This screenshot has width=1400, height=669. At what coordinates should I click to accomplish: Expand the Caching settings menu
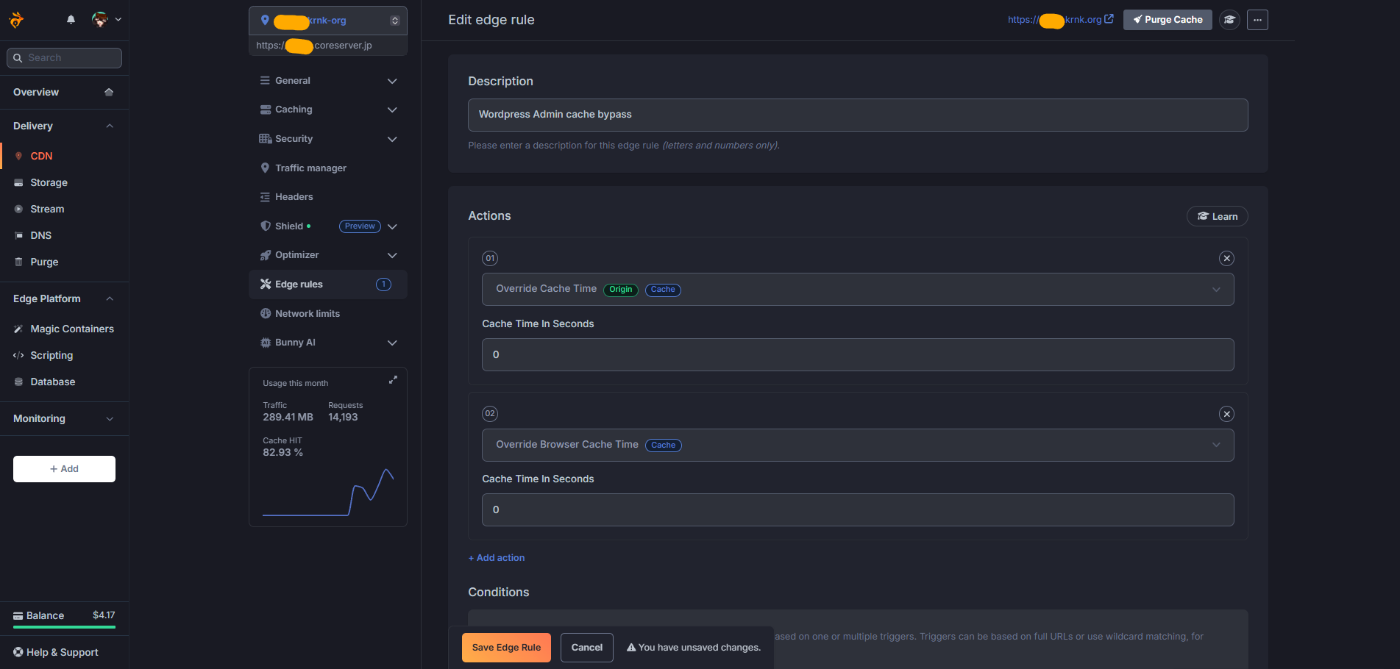pyautogui.click(x=328, y=110)
